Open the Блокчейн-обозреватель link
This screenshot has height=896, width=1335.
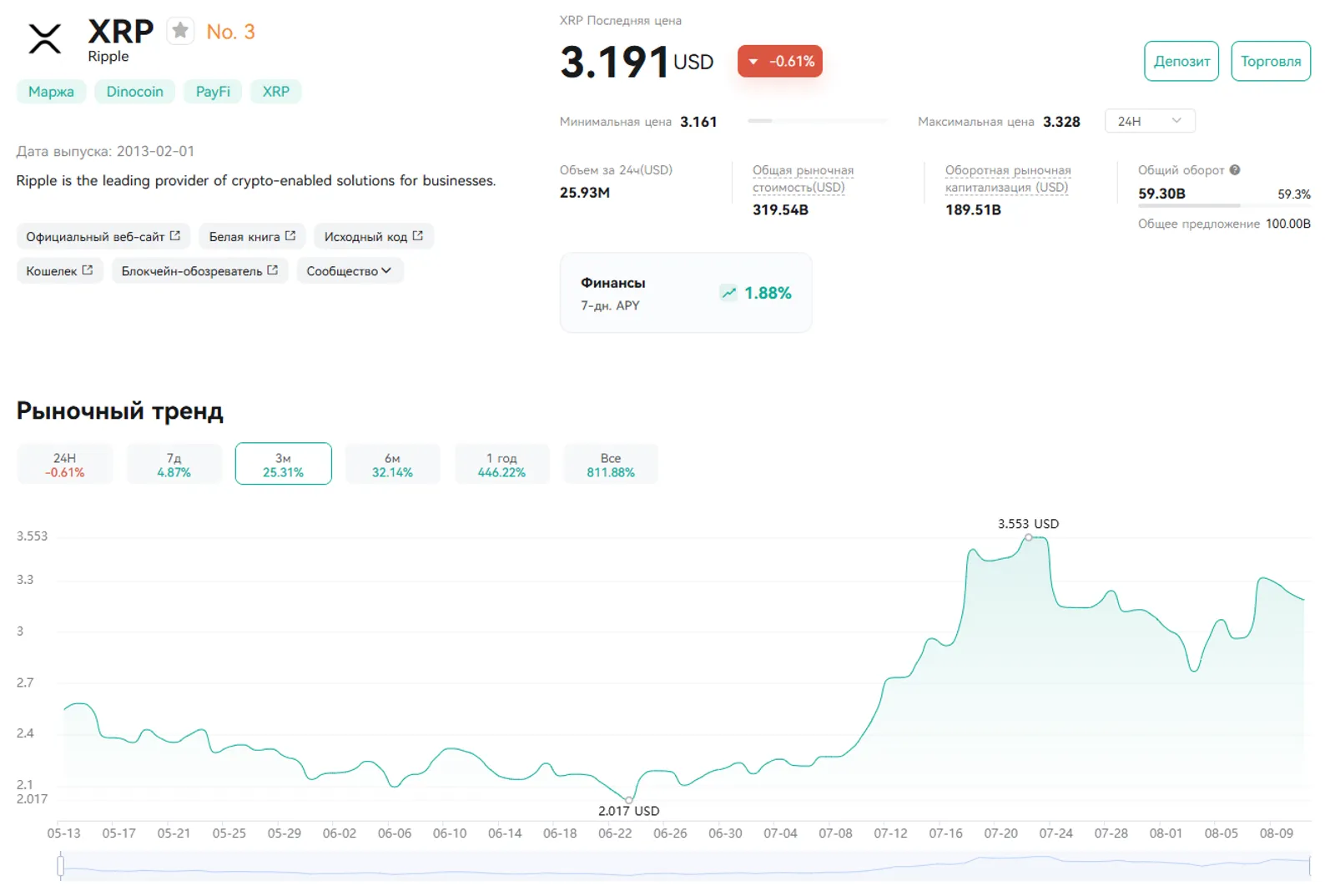tap(200, 271)
